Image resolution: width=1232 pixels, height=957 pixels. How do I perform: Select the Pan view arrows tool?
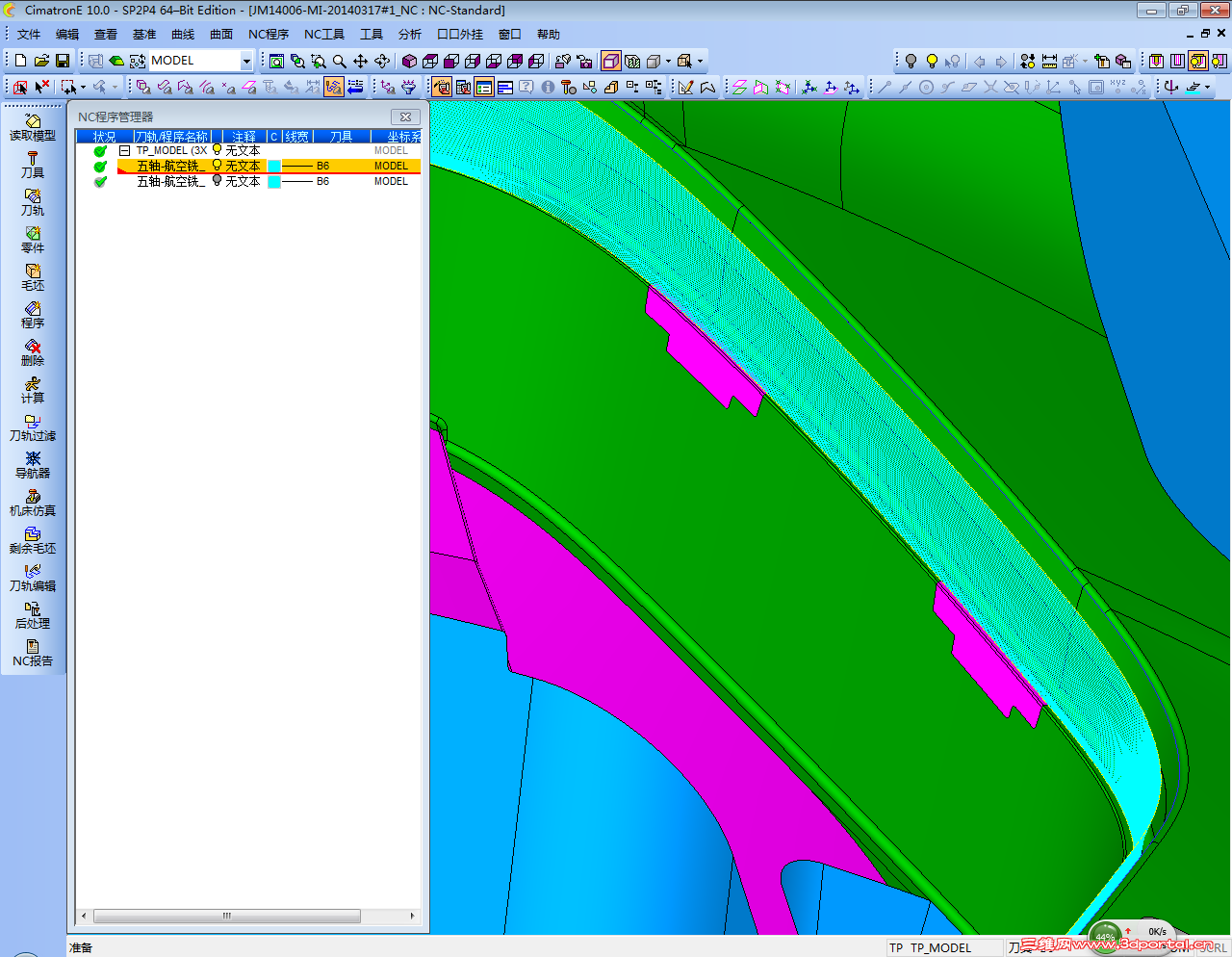pos(361,61)
